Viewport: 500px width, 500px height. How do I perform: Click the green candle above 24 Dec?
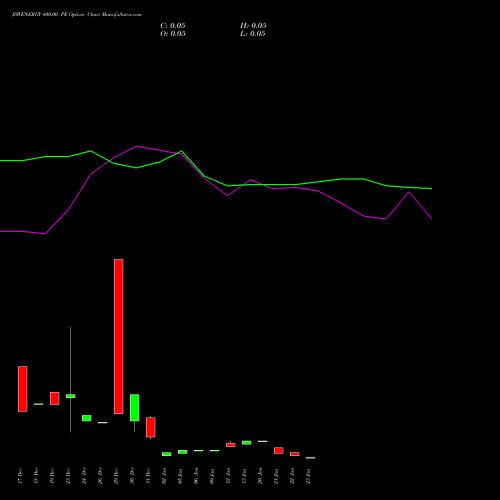coord(87,418)
